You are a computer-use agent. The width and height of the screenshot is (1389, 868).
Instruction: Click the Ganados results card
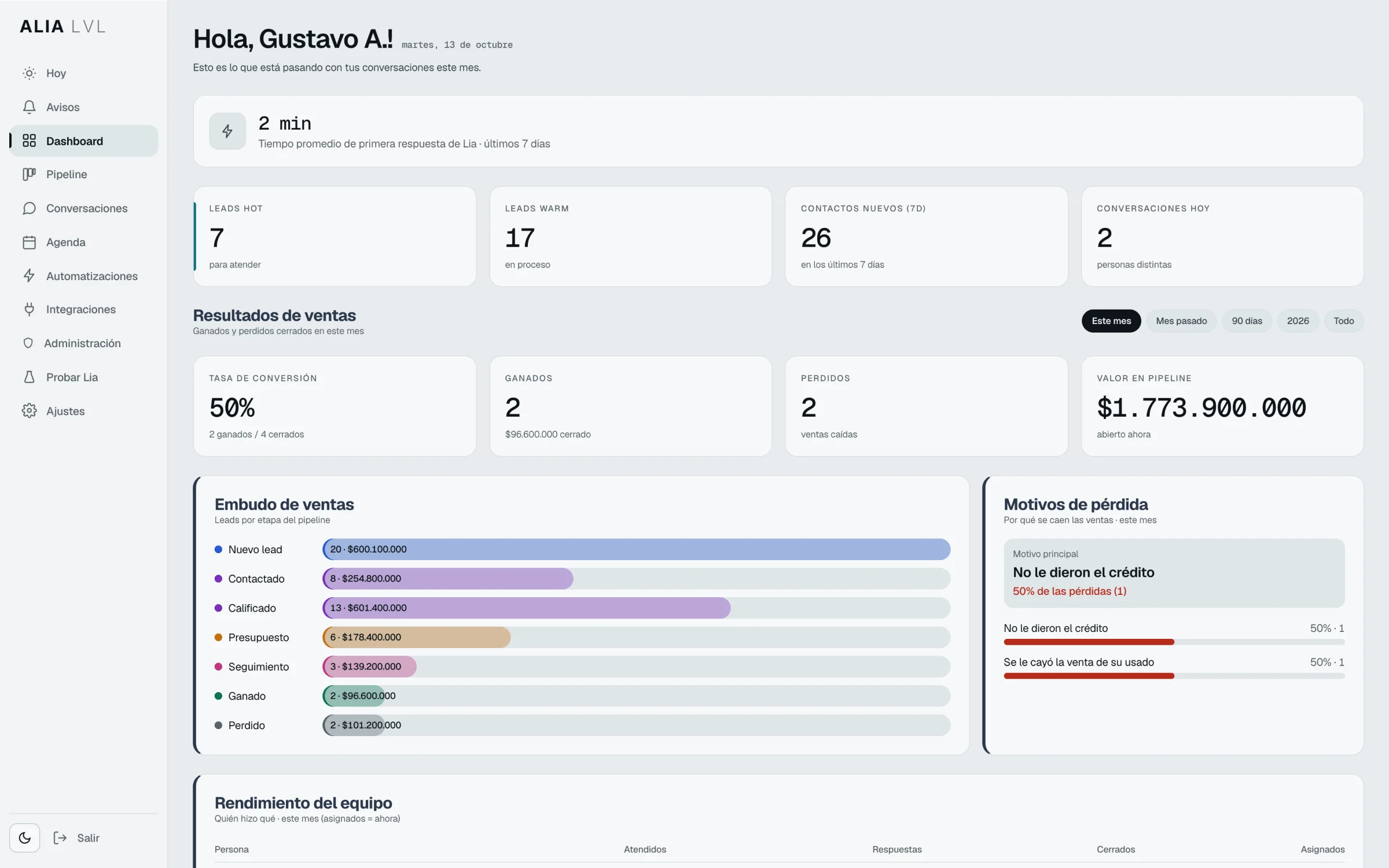[630, 406]
